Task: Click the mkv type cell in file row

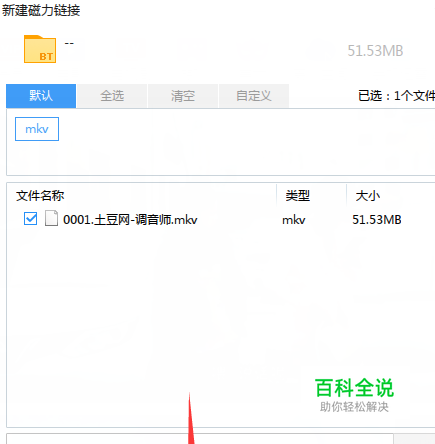Action: [x=294, y=220]
